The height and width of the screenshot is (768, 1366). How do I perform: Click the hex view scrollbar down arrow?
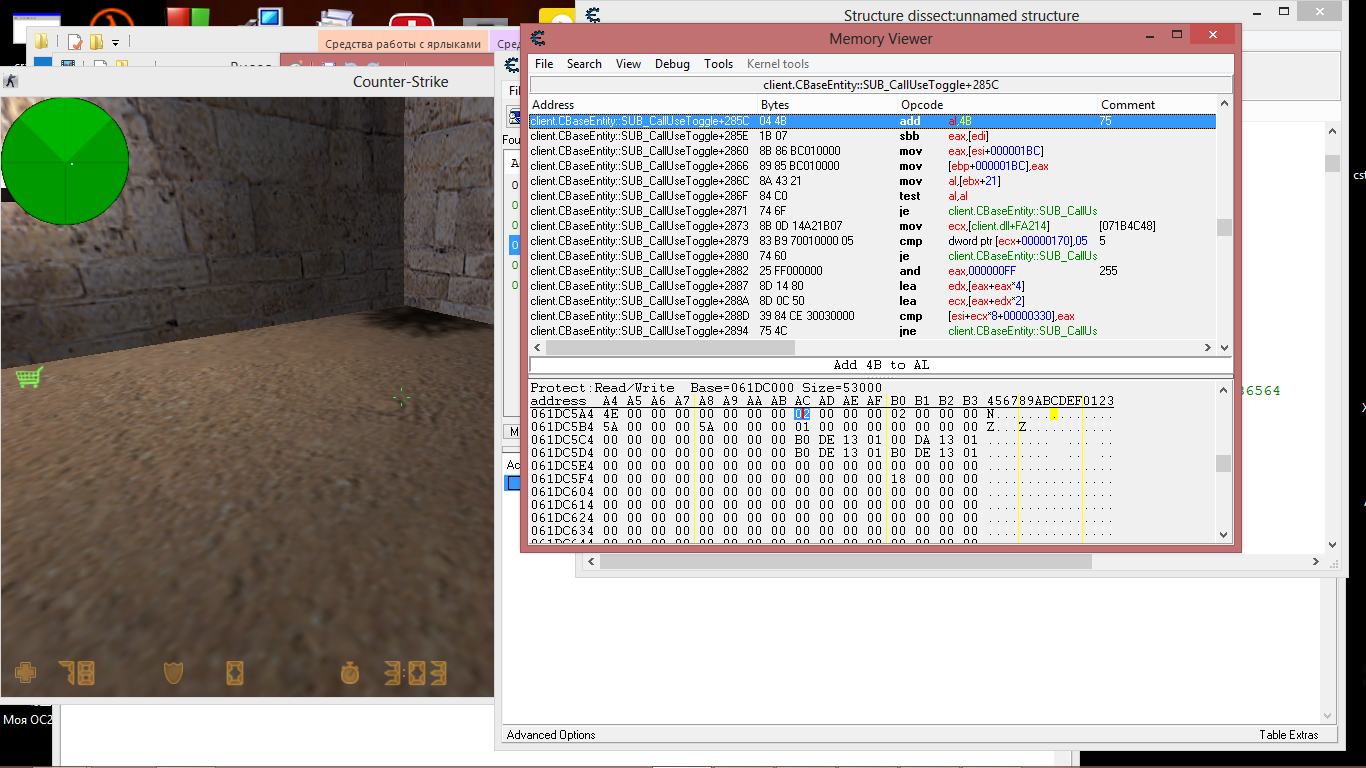pyautogui.click(x=1224, y=535)
